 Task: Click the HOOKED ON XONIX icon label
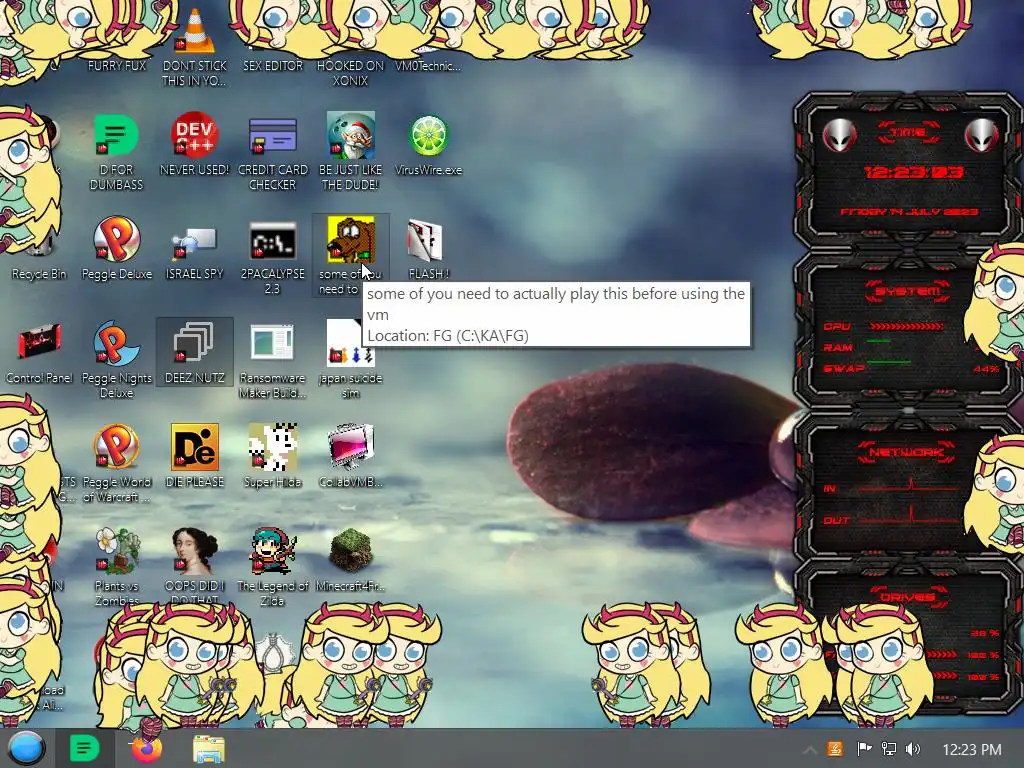[351, 73]
